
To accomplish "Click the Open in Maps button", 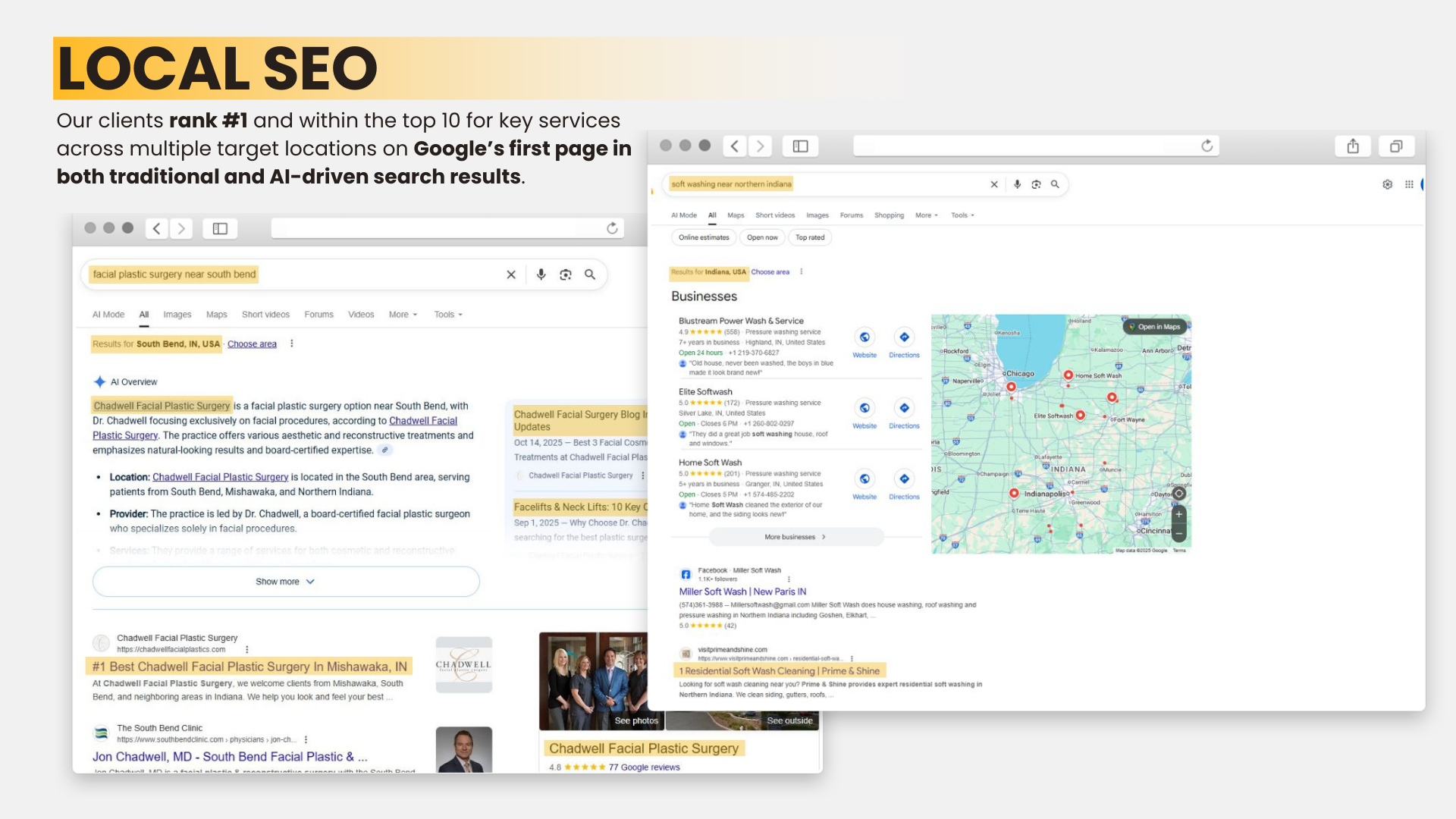I will tap(1154, 327).
